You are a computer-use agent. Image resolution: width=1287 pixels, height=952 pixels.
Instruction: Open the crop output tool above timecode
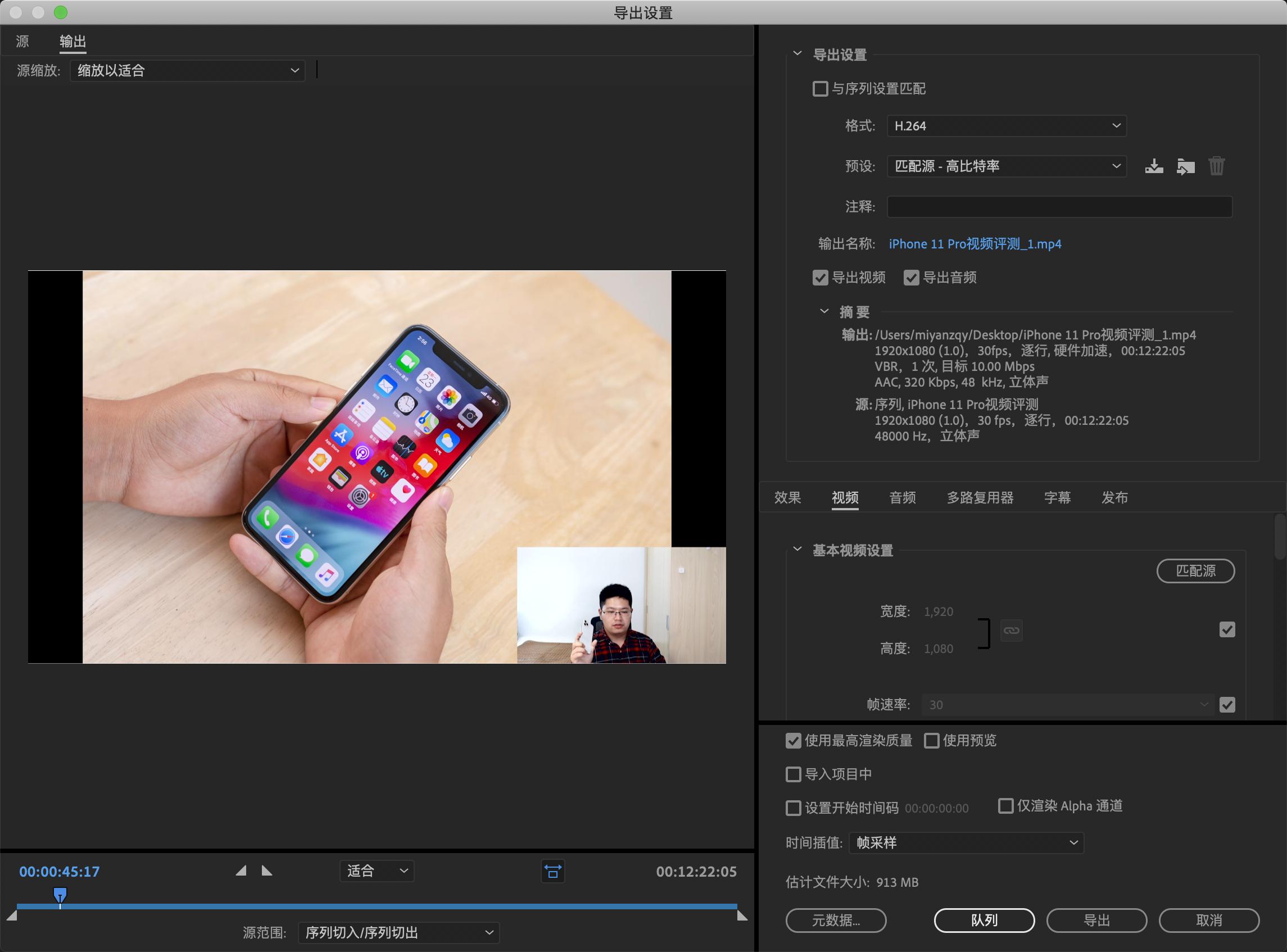pyautogui.click(x=552, y=871)
